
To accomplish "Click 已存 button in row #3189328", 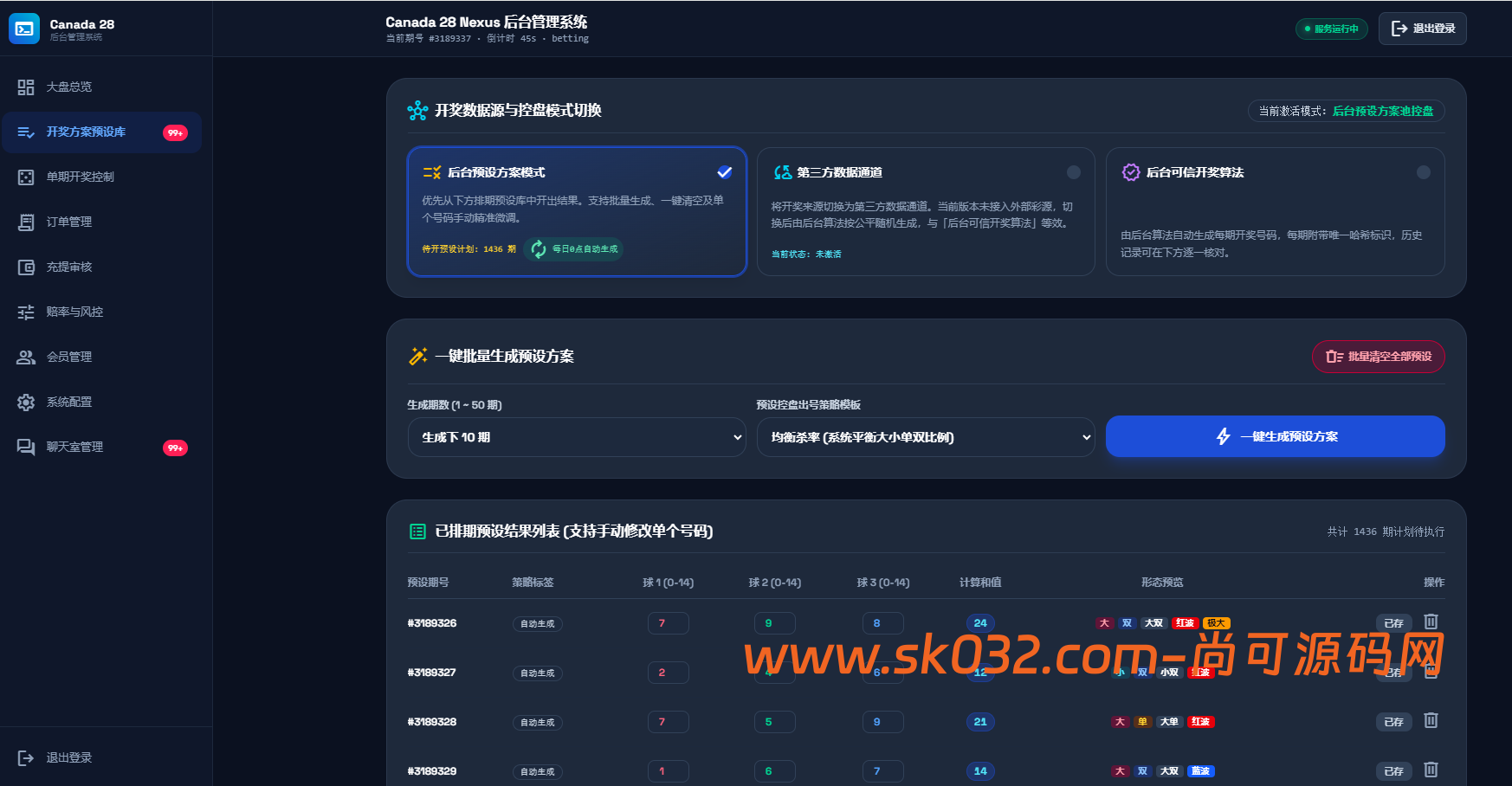I will point(1393,722).
